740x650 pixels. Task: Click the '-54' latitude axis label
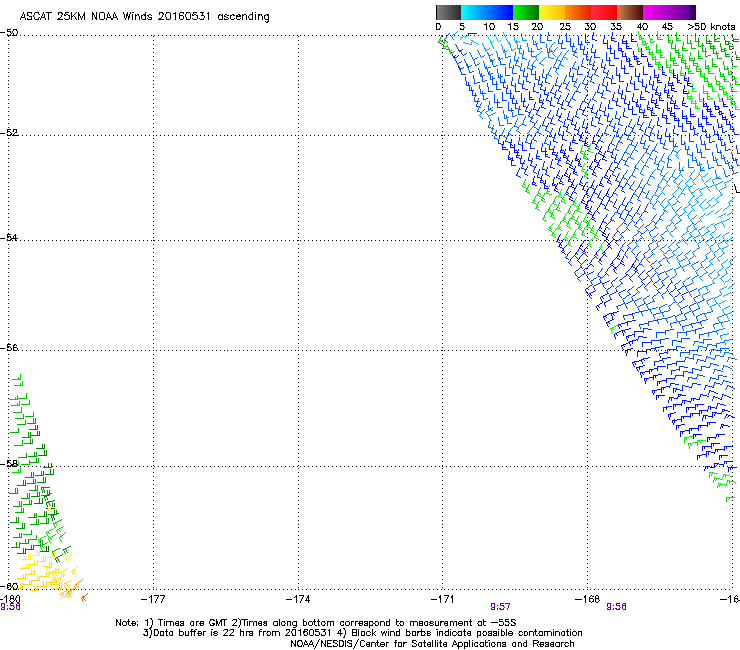pyautogui.click(x=9, y=237)
